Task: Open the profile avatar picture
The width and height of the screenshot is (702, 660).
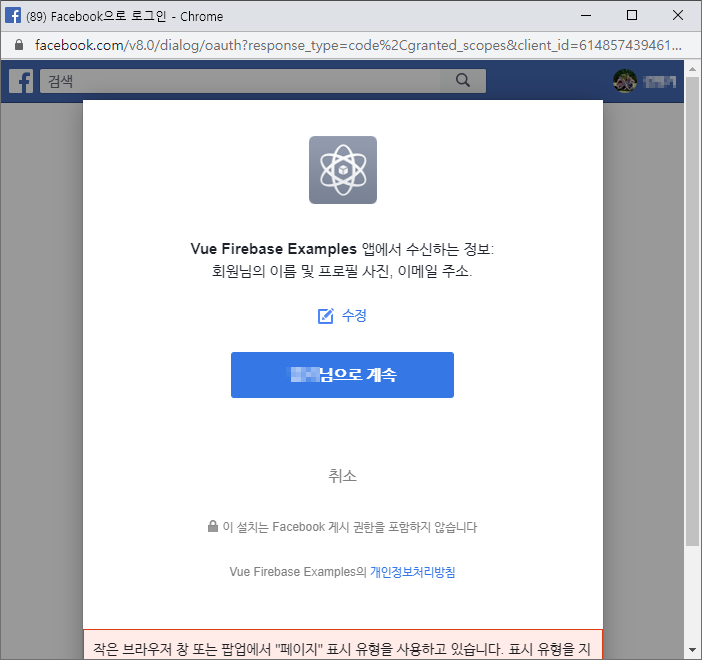Action: pyautogui.click(x=625, y=81)
